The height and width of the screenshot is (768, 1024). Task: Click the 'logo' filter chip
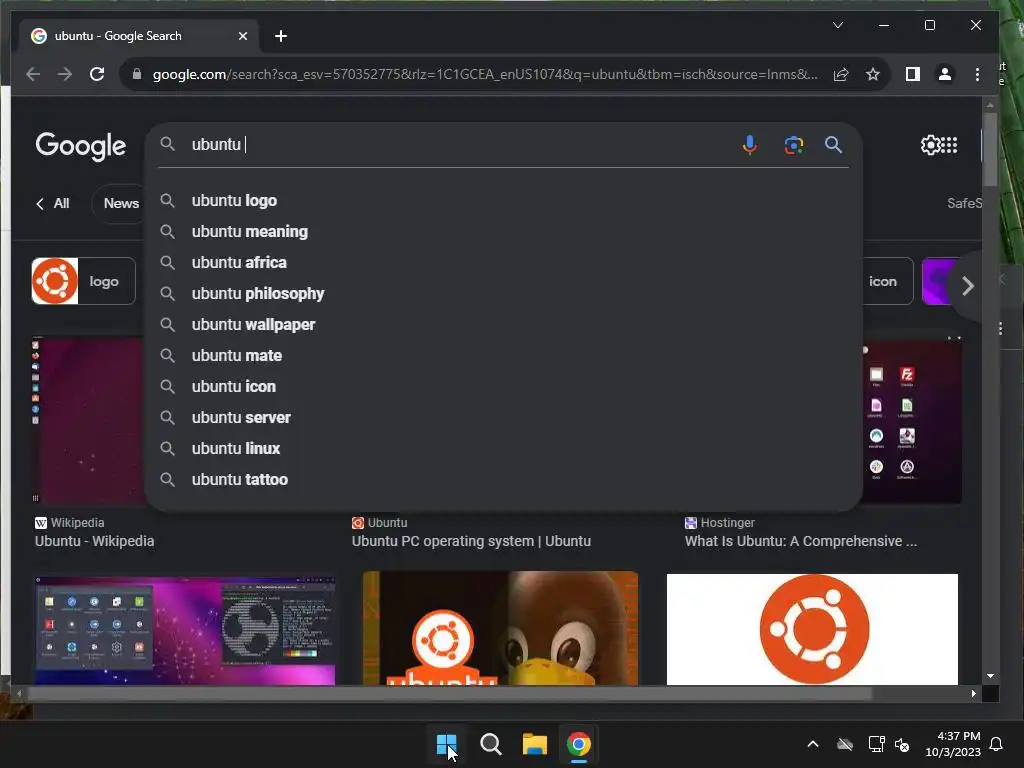[x=84, y=281]
